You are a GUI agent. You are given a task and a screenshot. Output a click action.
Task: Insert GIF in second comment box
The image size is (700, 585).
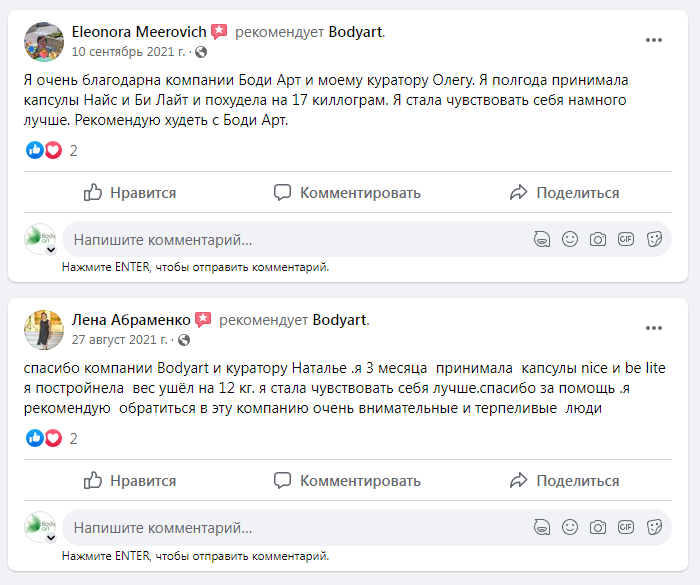626,526
